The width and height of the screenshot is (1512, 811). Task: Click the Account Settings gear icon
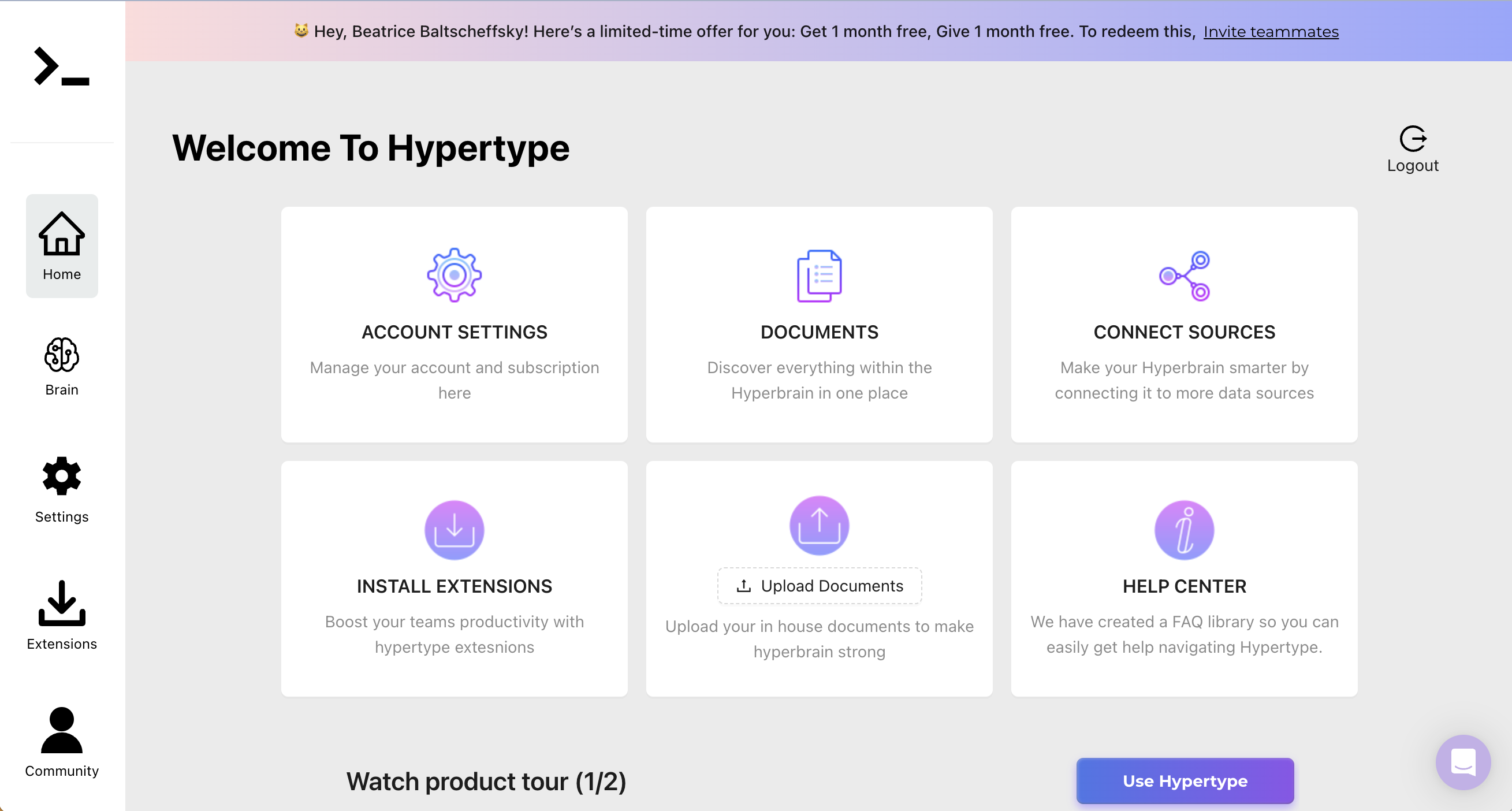tap(455, 275)
